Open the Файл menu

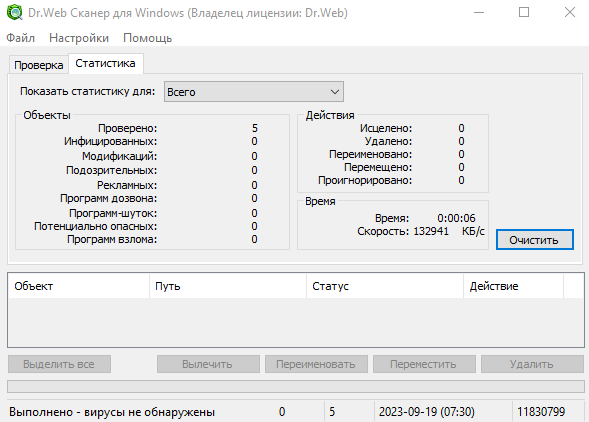[x=21, y=38]
